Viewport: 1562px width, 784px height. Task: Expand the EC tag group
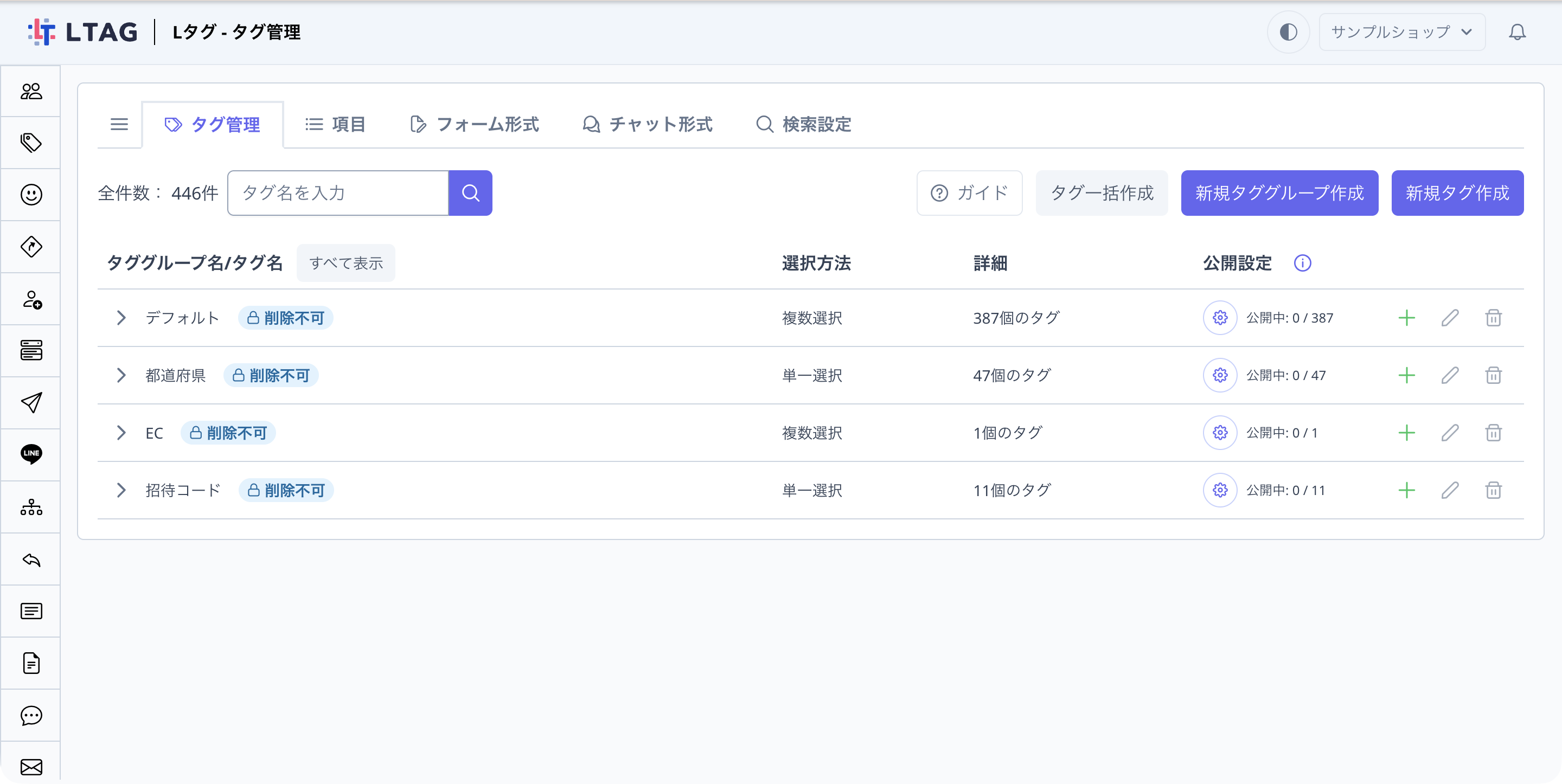click(x=120, y=433)
